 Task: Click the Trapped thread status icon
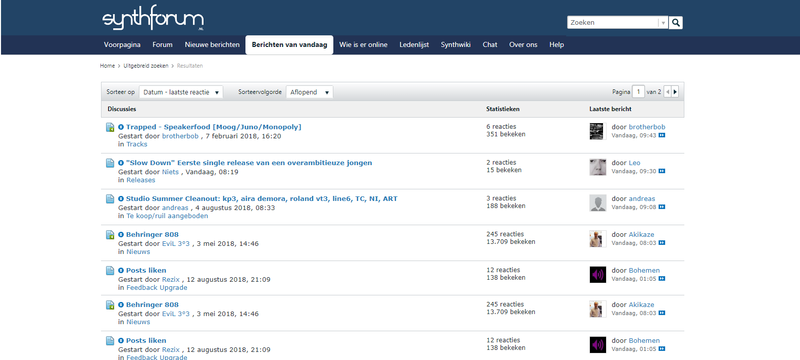pyautogui.click(x=110, y=127)
